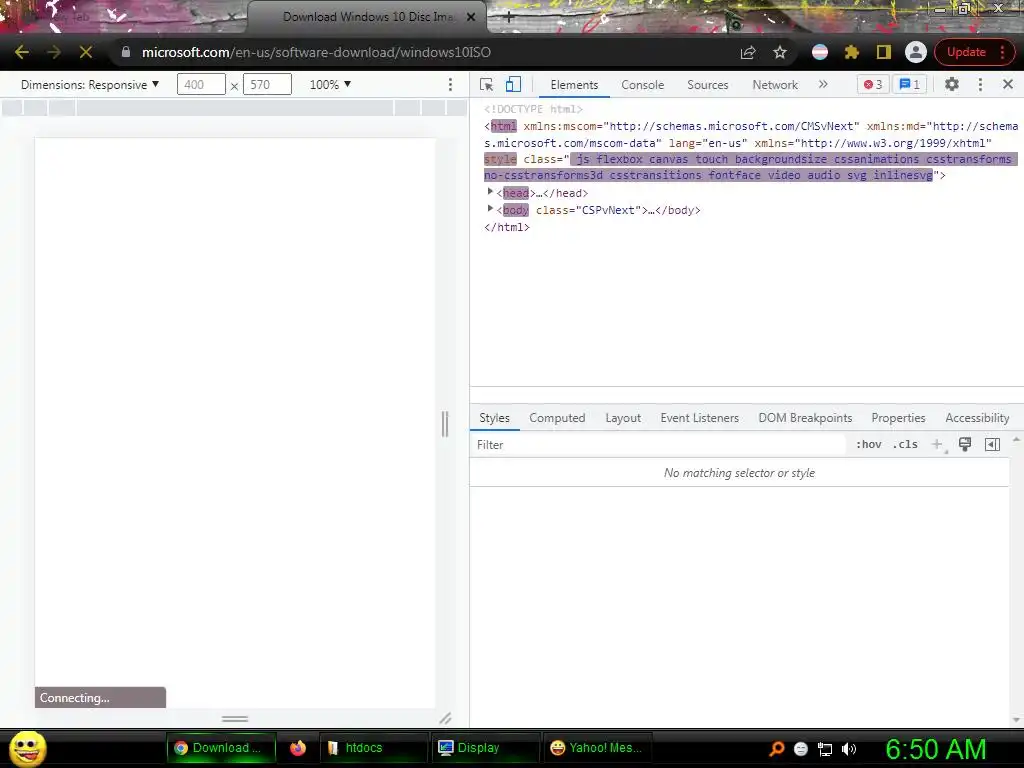Toggle Chrome side panel icon
This screenshot has height=768, width=1024.
tap(884, 52)
